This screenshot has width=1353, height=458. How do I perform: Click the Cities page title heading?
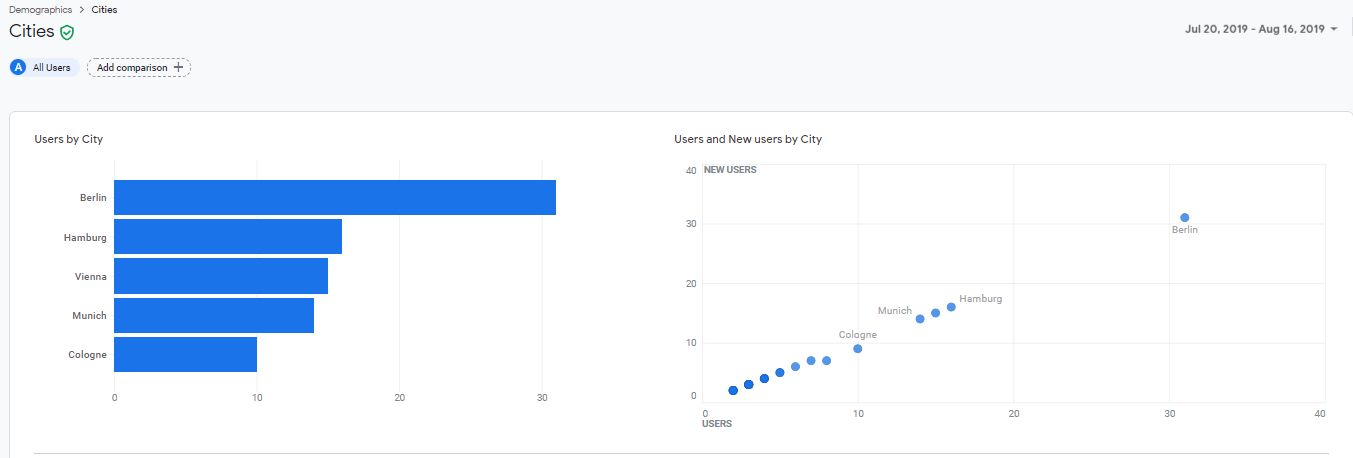click(31, 31)
